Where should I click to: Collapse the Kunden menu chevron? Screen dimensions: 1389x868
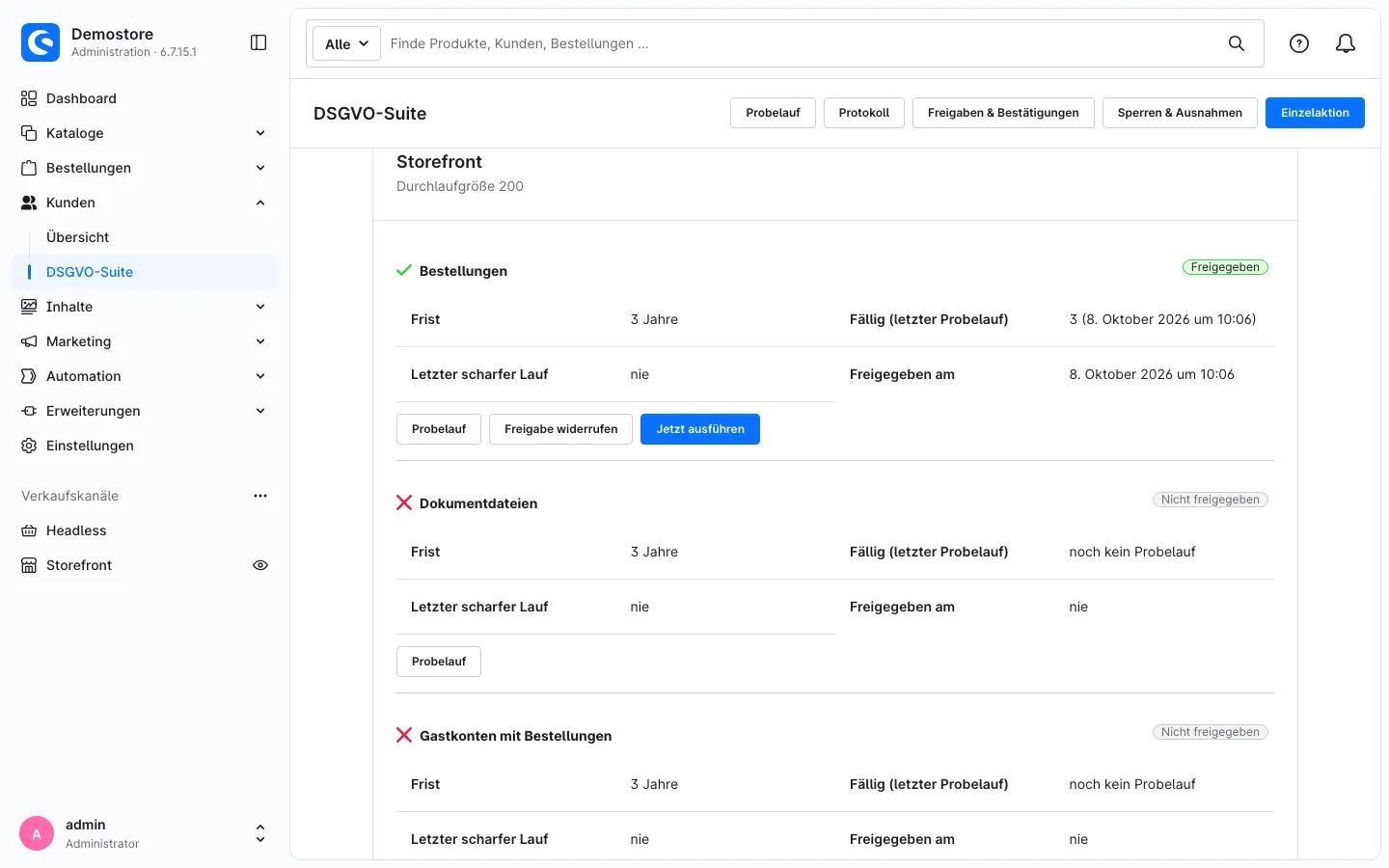tap(260, 203)
